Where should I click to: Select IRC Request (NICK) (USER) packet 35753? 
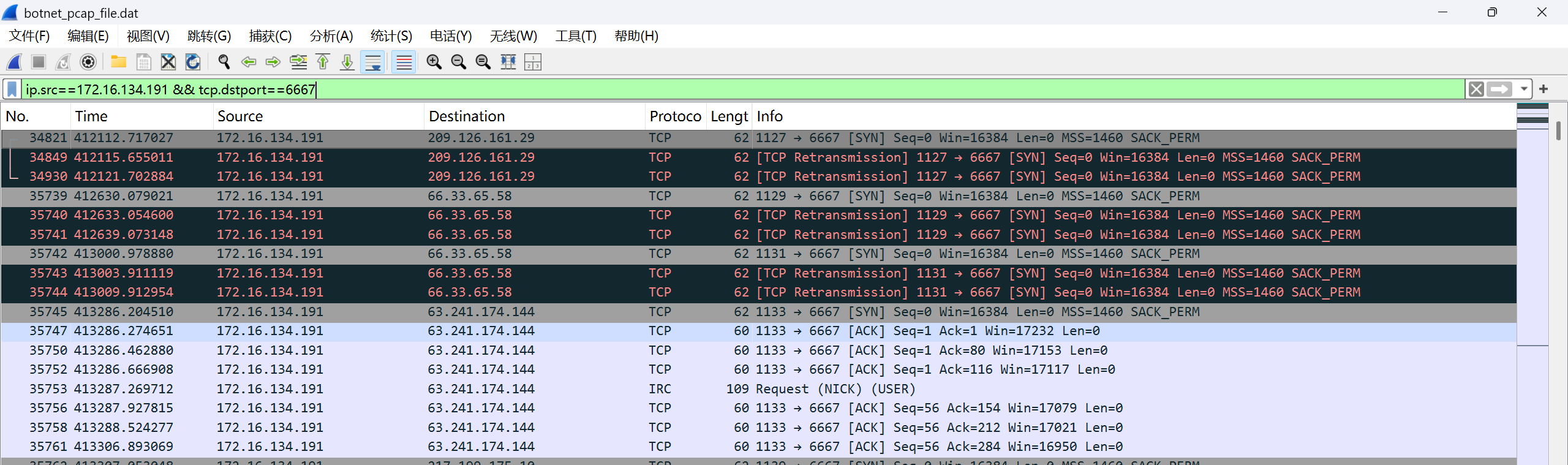tap(758, 389)
